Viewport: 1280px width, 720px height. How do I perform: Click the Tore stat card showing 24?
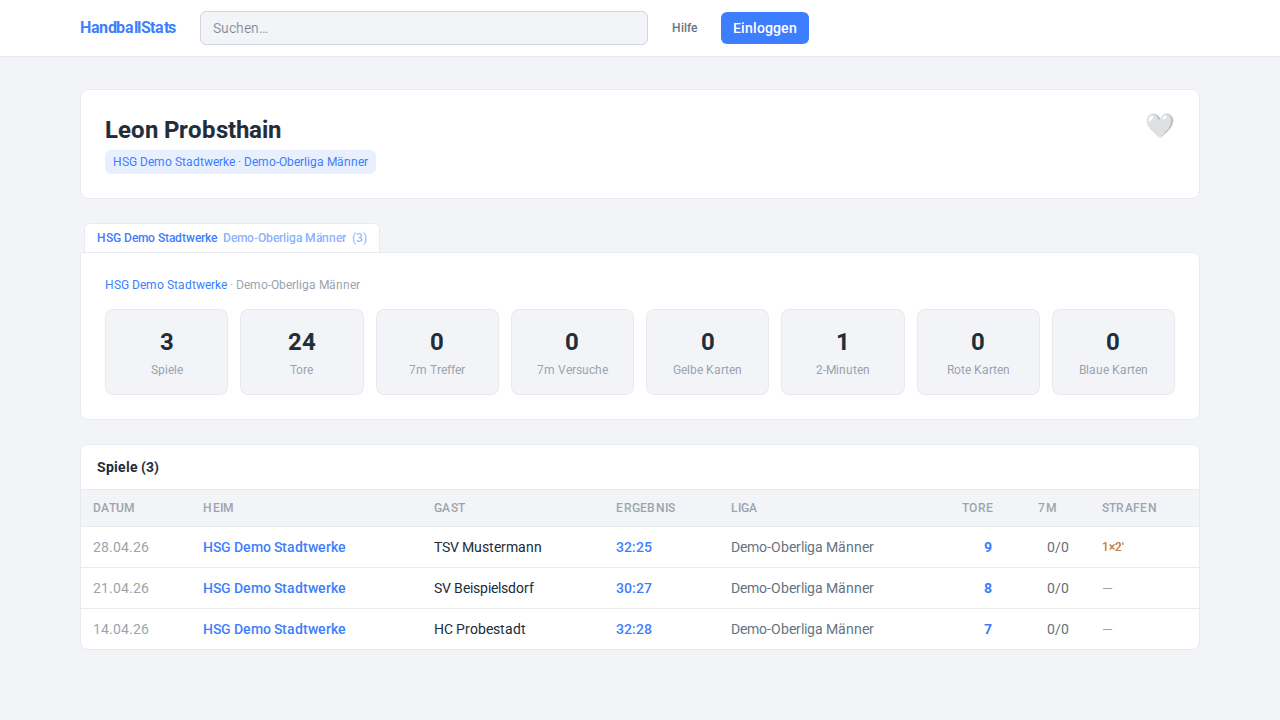coord(302,352)
